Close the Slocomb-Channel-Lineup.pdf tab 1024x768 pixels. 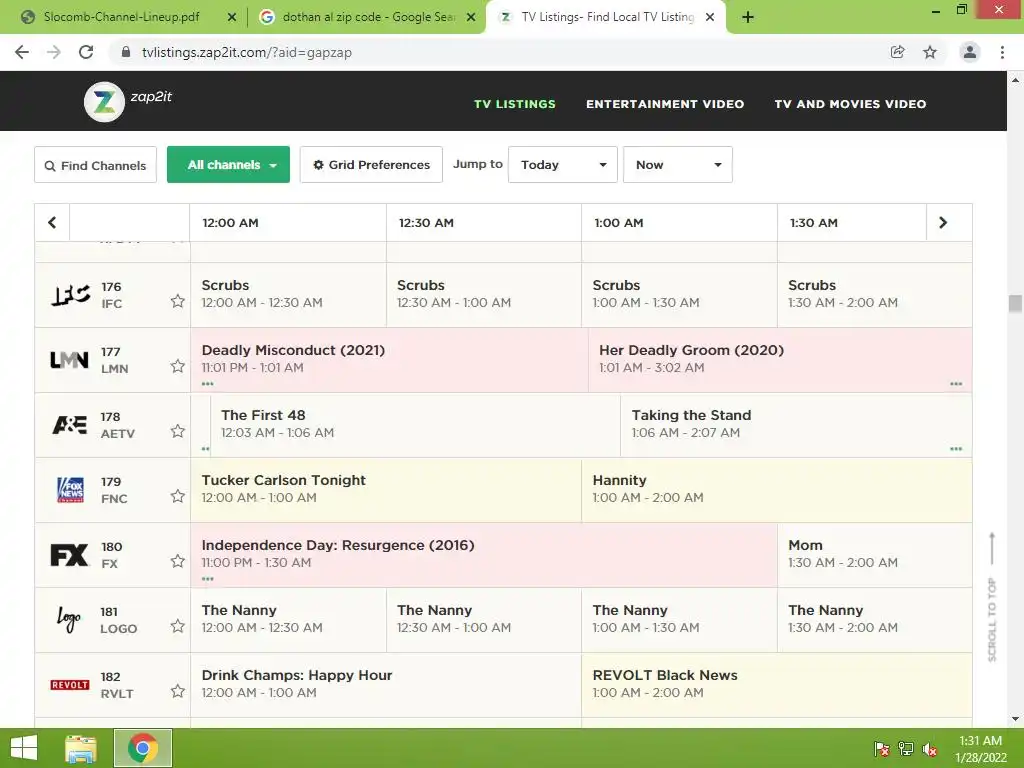231,17
